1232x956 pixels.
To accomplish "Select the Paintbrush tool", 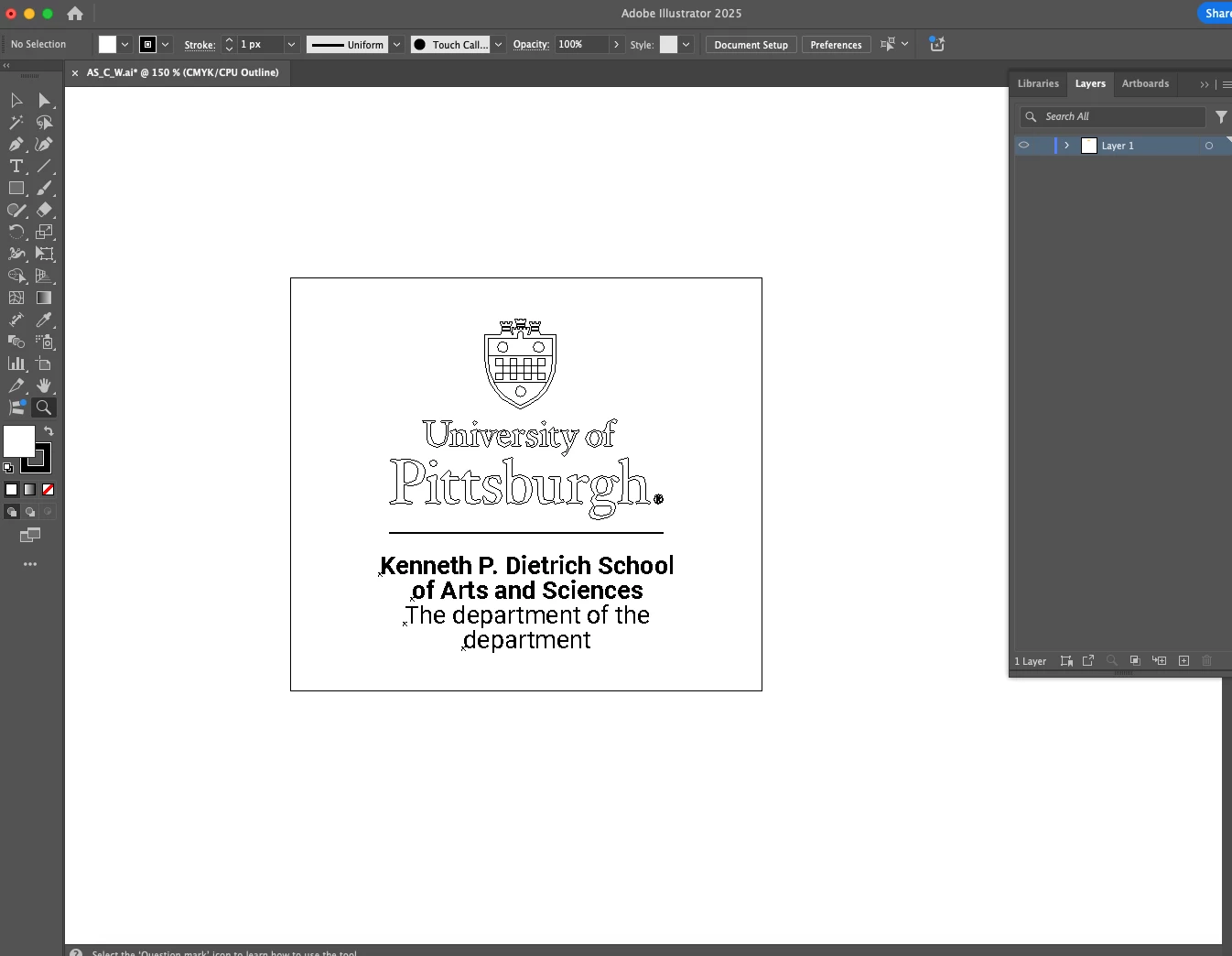I will (x=44, y=188).
